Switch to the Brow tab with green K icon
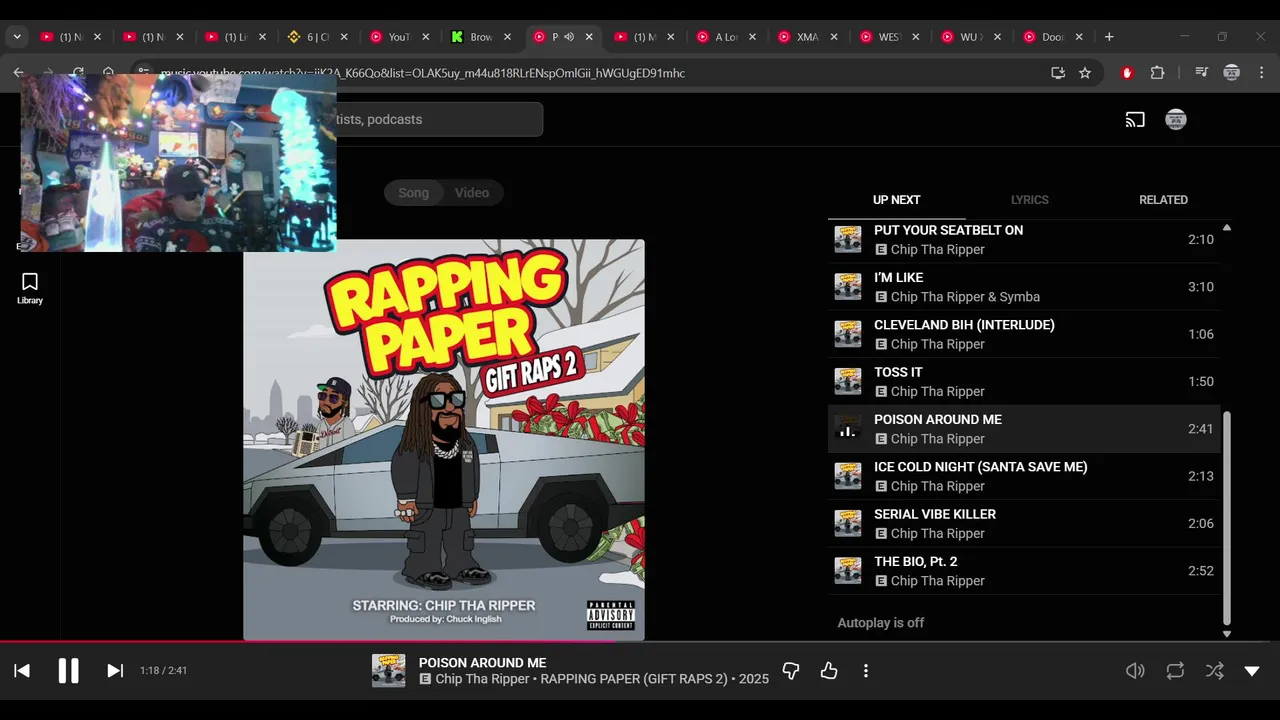The height and width of the screenshot is (720, 1280). 480,37
